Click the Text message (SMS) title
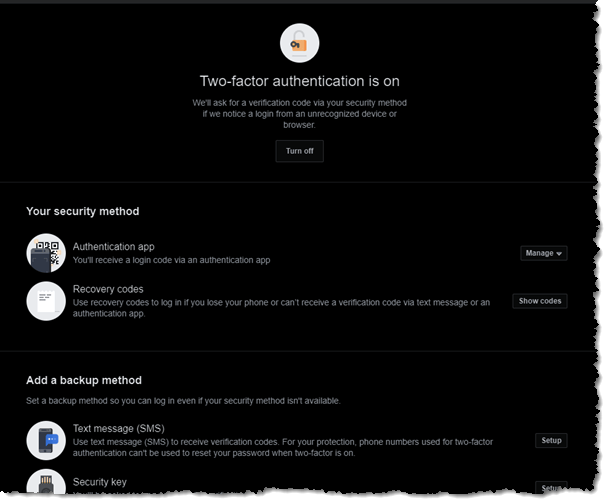 118,429
